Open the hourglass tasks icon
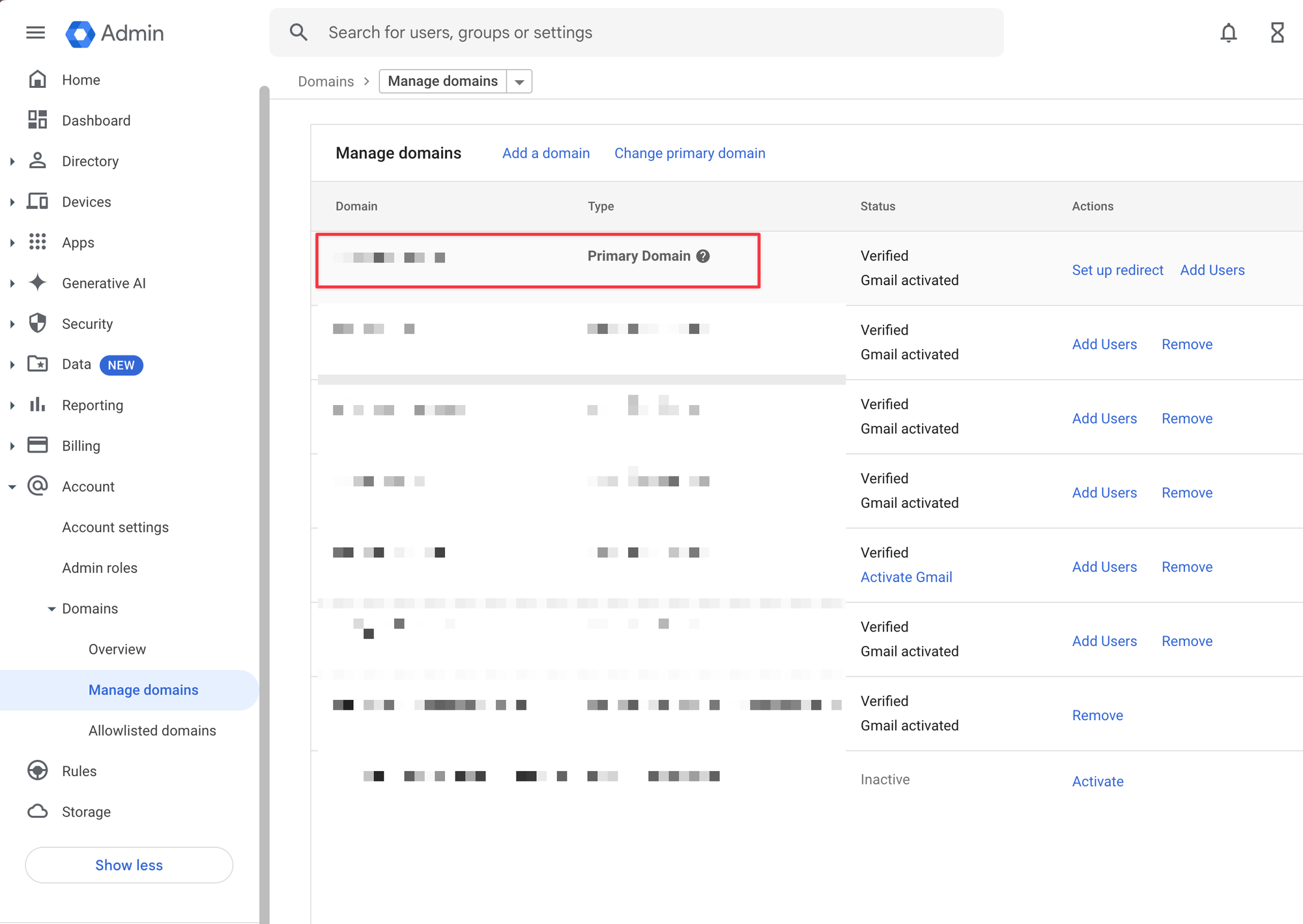The image size is (1303, 924). (x=1277, y=33)
